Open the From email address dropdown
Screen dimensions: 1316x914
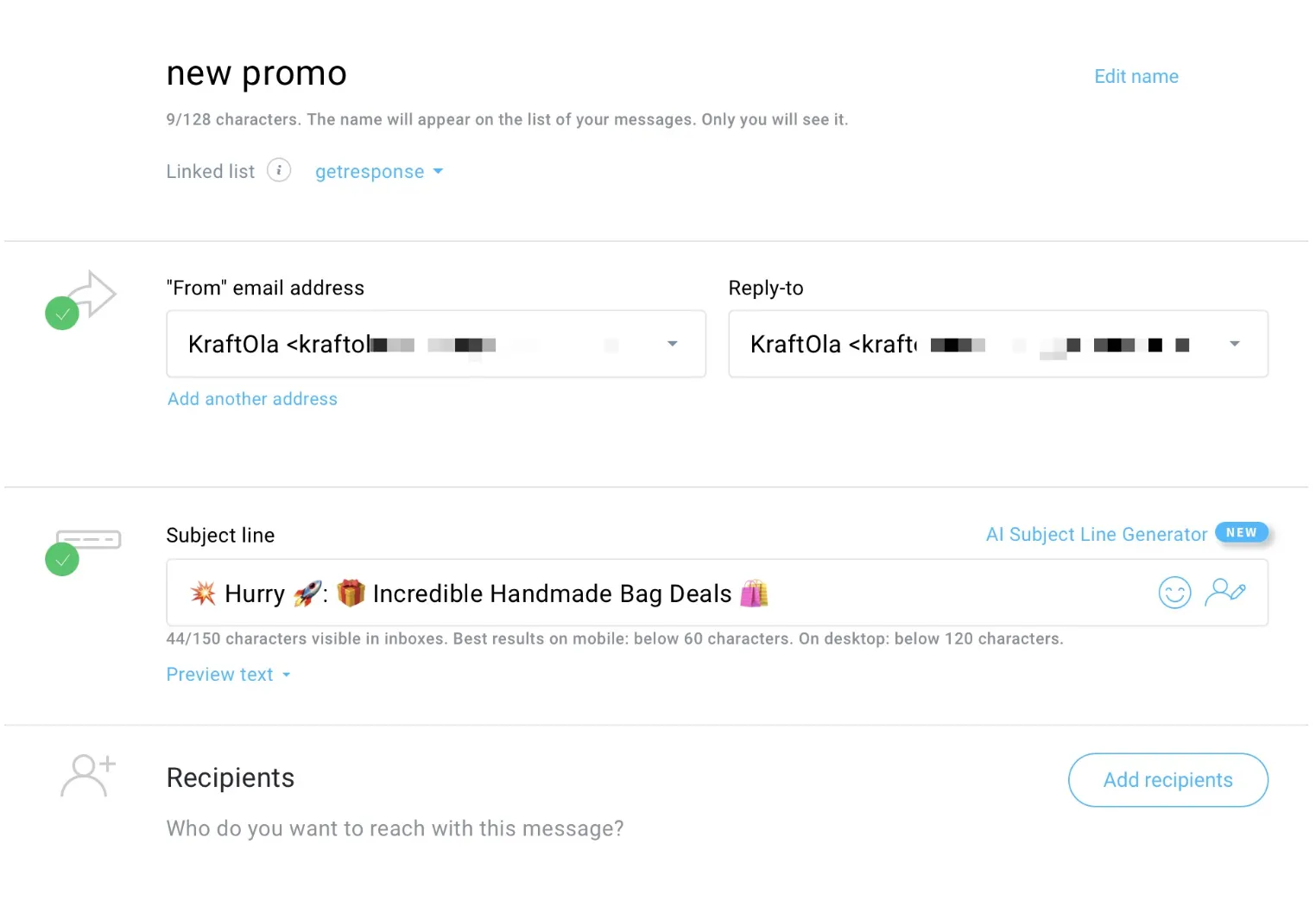coord(436,344)
